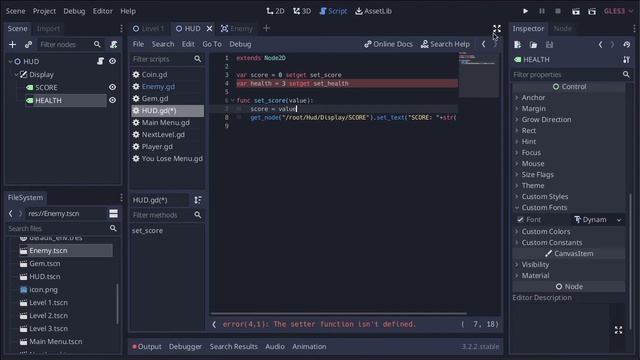Toggle alphabetical sort of methods
This screenshot has height=360, width=640.
tap(198, 200)
